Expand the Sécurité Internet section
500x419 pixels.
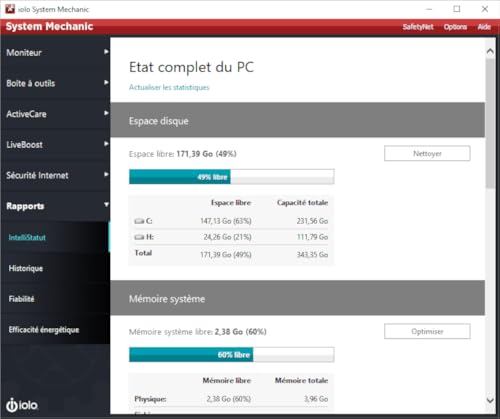pyautogui.click(x=55, y=175)
